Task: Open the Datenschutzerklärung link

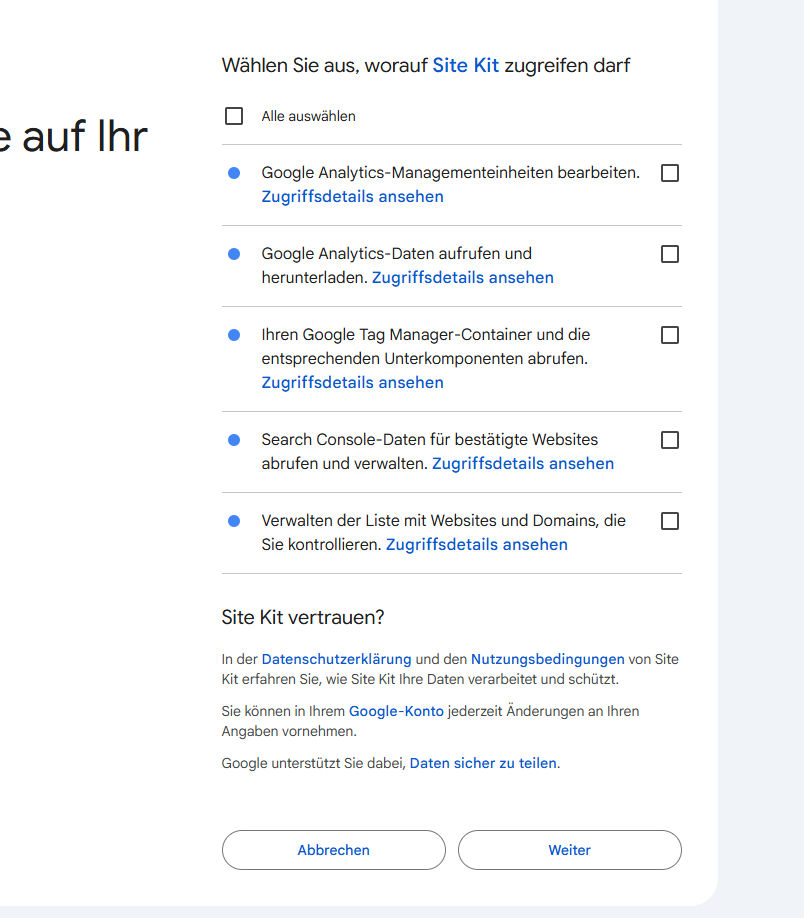Action: pos(336,659)
